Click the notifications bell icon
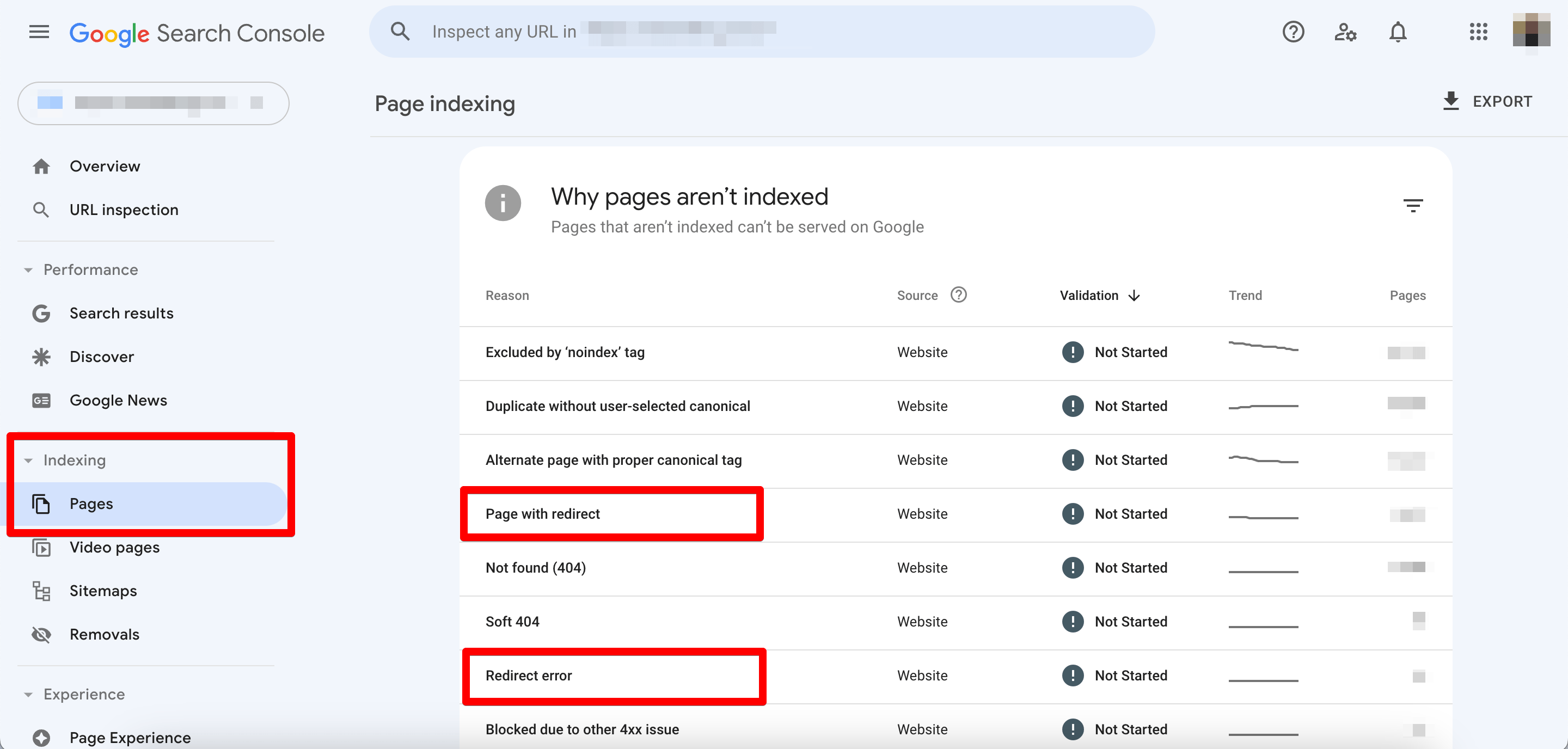 (x=1398, y=32)
